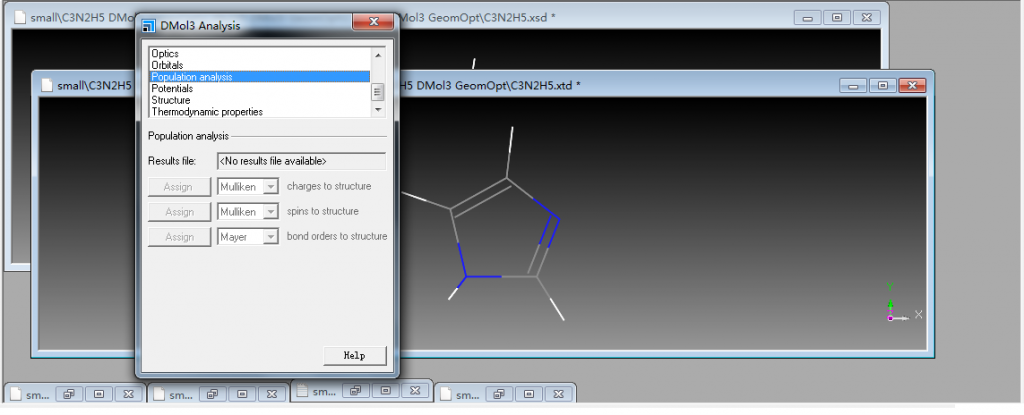Click the C3N2H5.xtd window document icon
The height and width of the screenshot is (415, 1024).
[x=46, y=86]
